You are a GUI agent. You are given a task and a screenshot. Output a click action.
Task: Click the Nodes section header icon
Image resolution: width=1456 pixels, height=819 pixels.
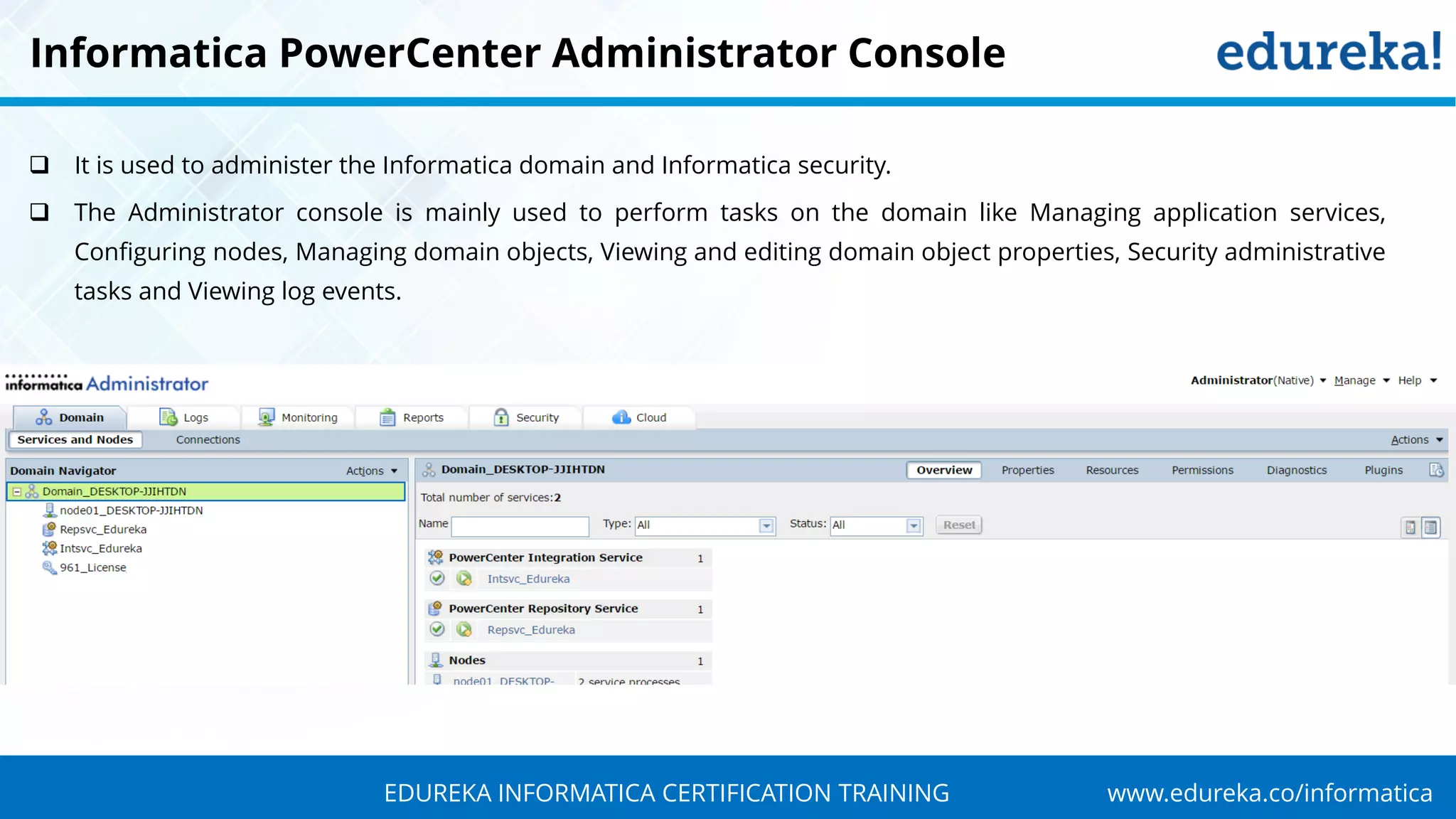(x=437, y=660)
